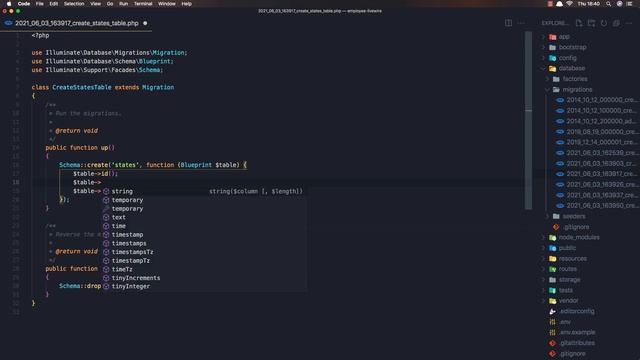Viewport: 640px width, 360px height.
Task: Expand the public folder chevron
Action: tap(543, 248)
